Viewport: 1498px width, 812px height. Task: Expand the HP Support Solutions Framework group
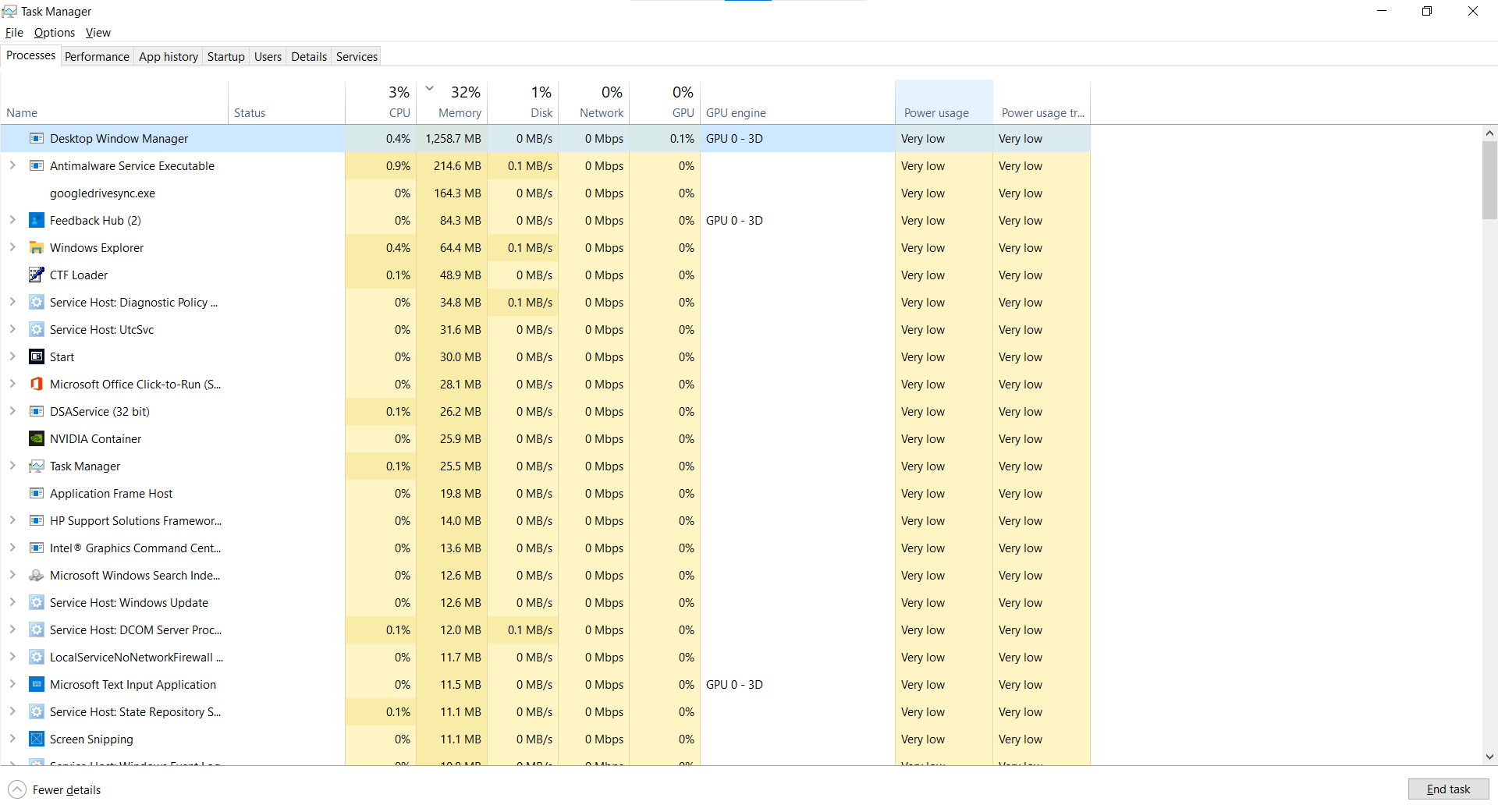(12, 520)
